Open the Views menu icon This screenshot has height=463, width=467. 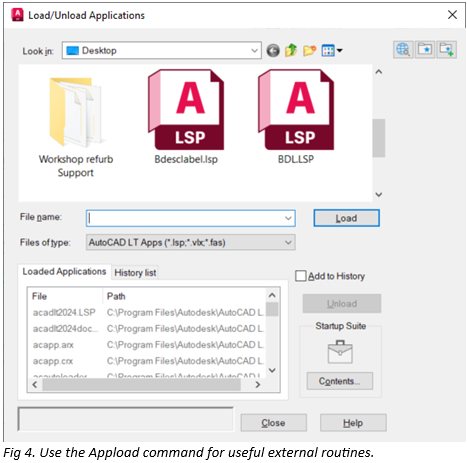click(x=331, y=51)
